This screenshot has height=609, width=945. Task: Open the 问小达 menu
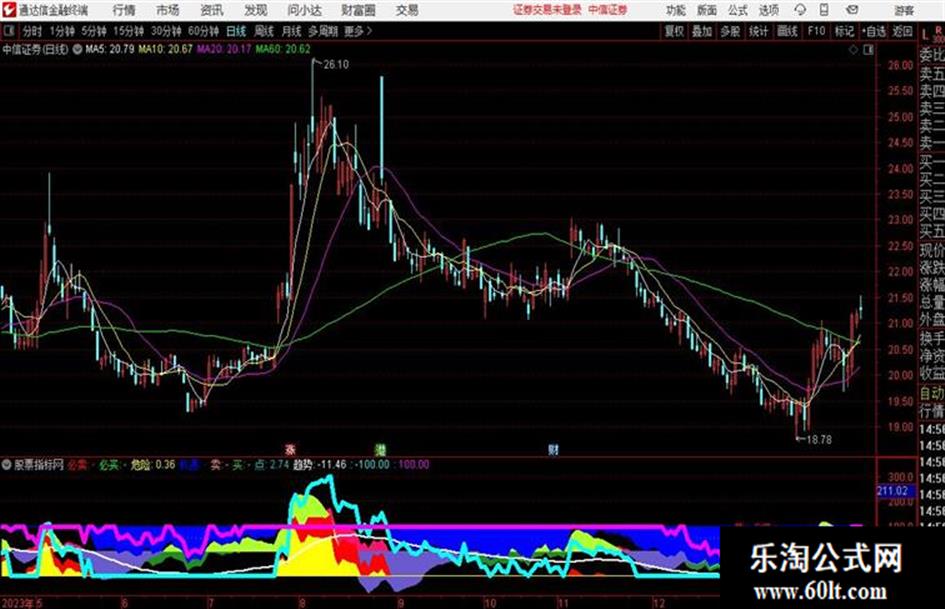pyautogui.click(x=304, y=10)
